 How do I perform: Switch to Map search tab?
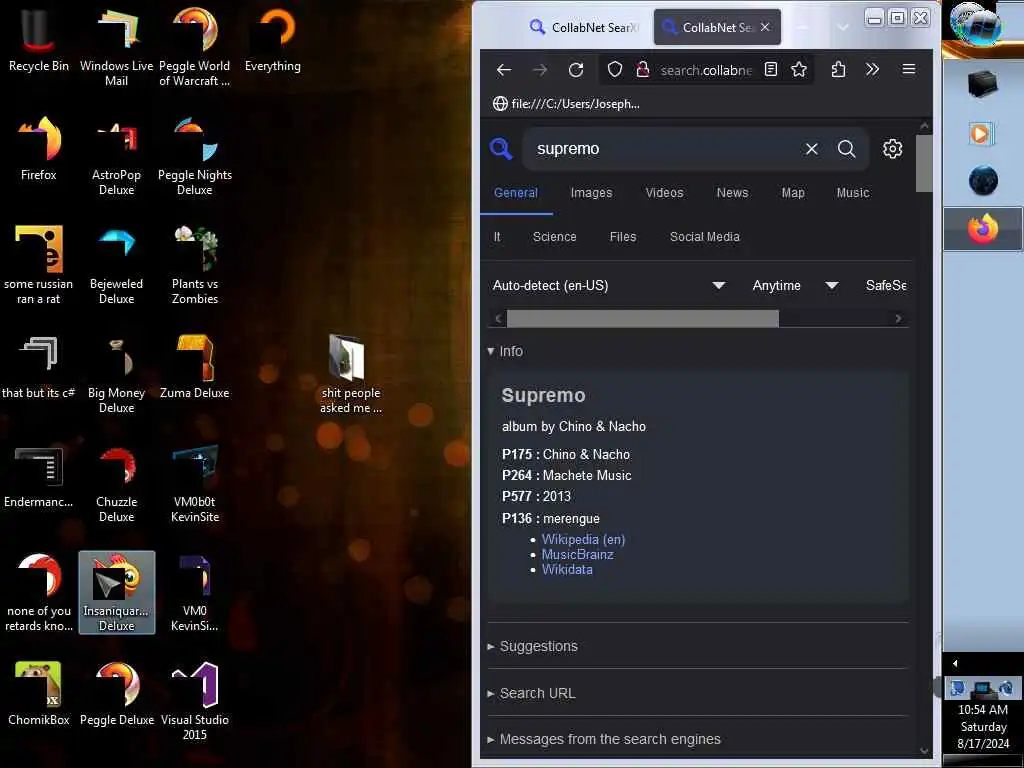click(793, 193)
